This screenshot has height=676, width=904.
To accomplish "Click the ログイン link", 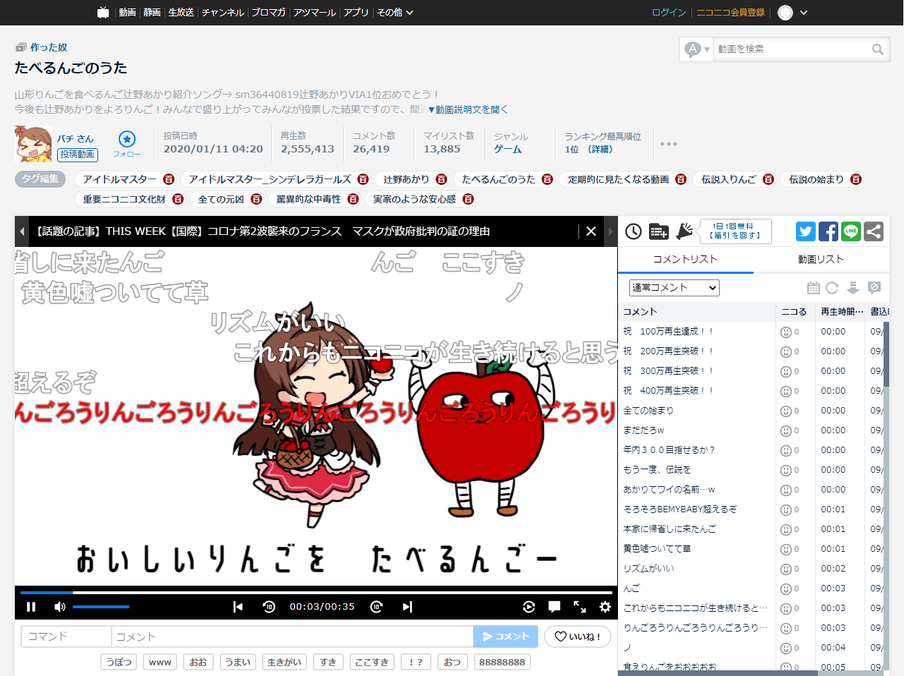I will point(669,13).
